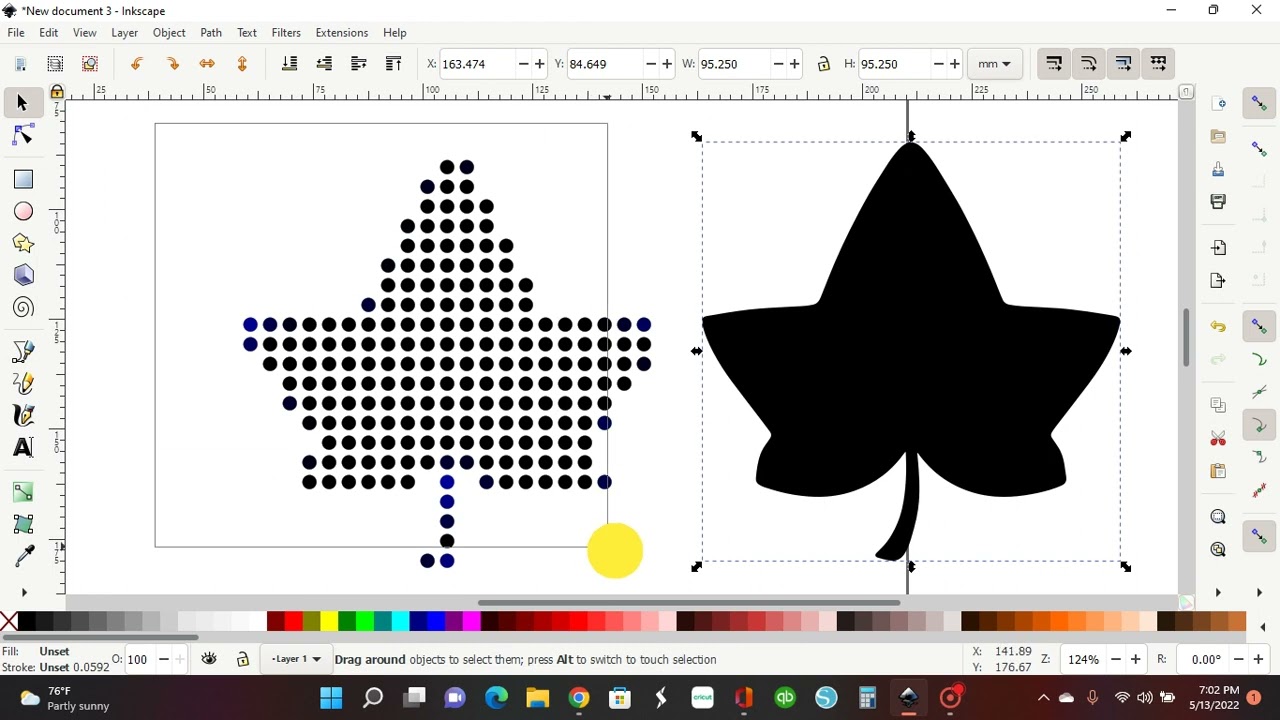
Task: Click Save document icon
Action: pyautogui.click(x=1218, y=169)
